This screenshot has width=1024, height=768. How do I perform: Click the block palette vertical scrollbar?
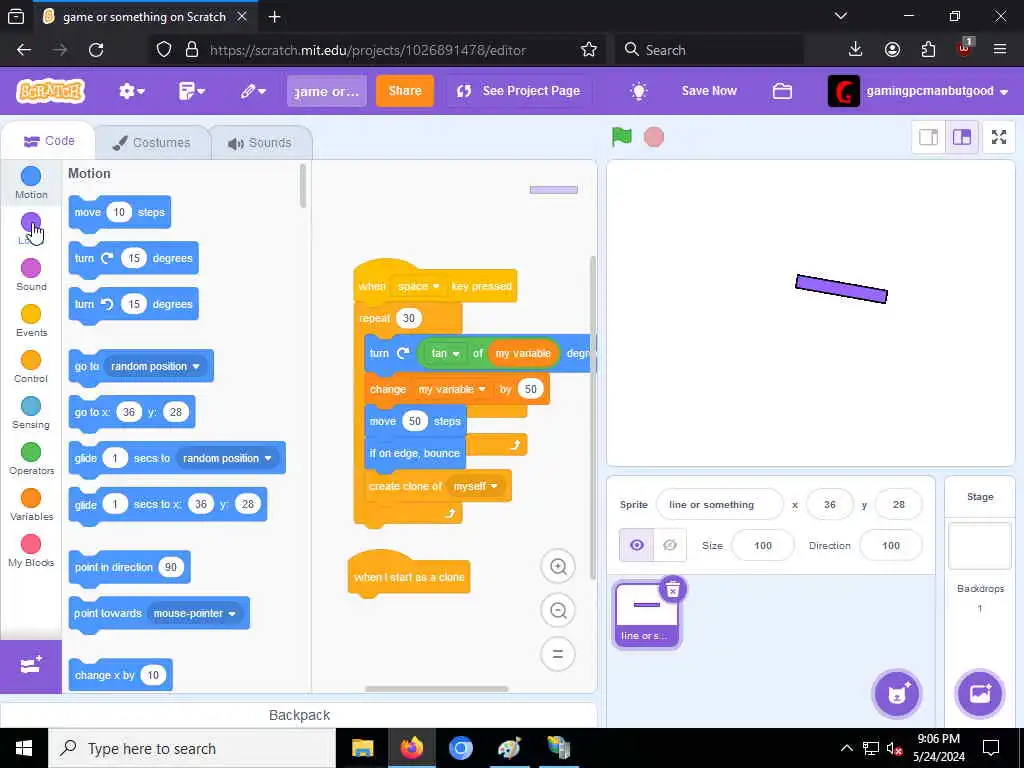[x=302, y=185]
